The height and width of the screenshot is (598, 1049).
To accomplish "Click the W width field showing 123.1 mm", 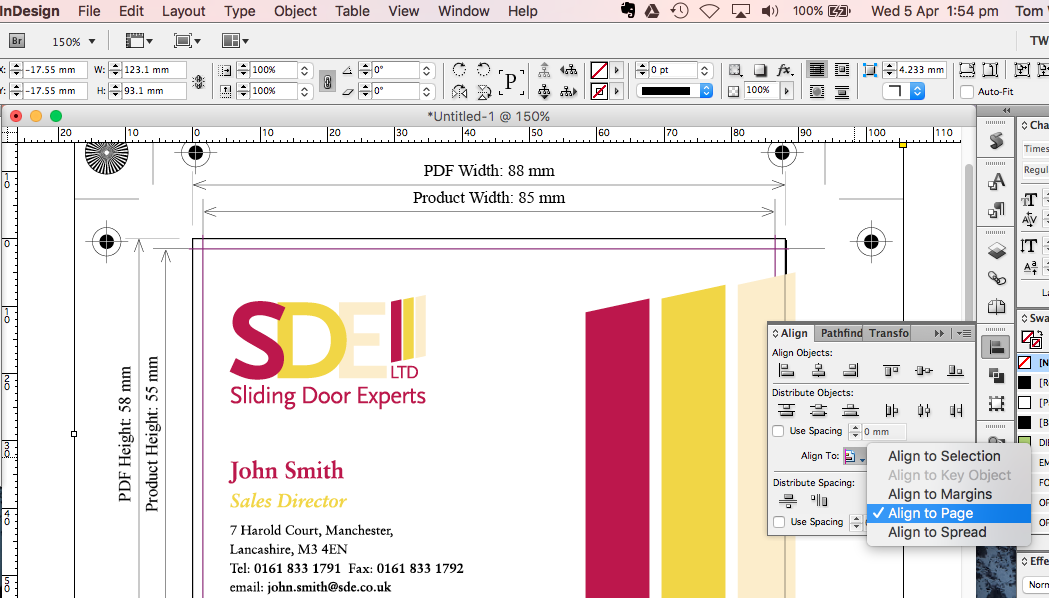I will (155, 70).
